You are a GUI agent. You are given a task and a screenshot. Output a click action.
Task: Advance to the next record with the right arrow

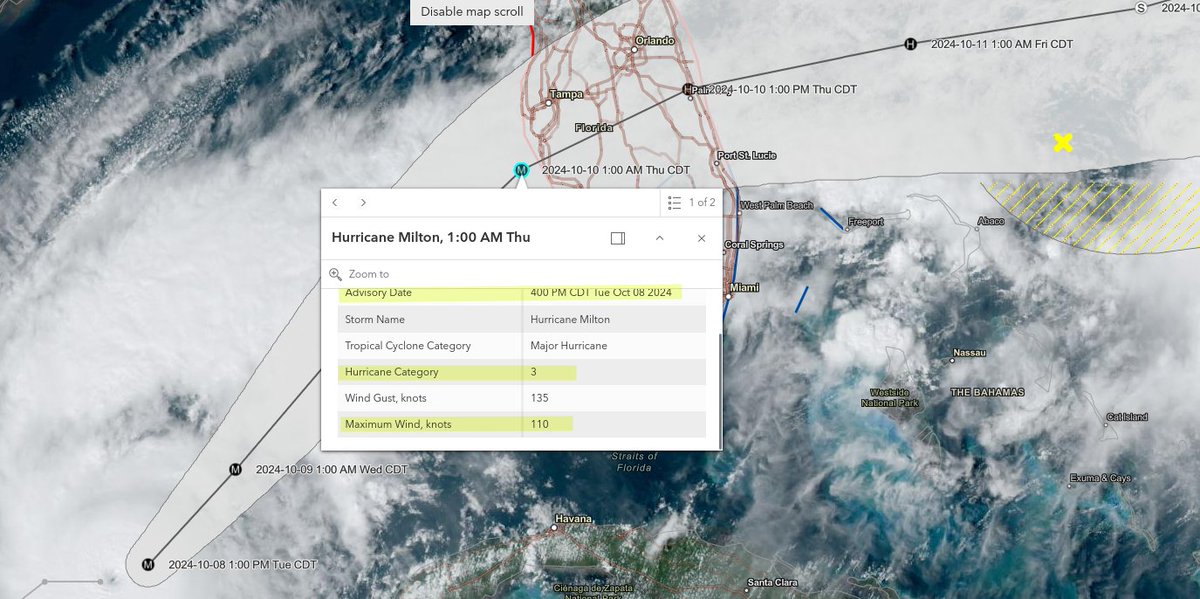pos(363,202)
